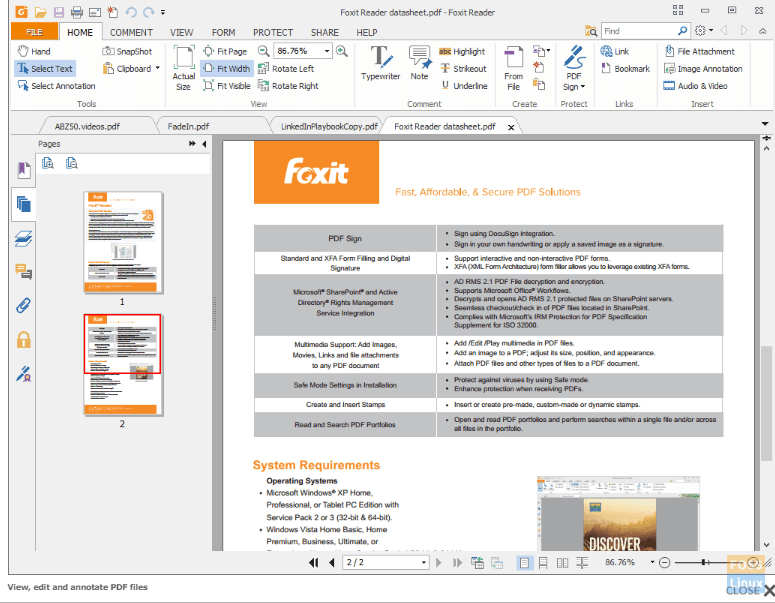775x603 pixels.
Task: Rotate the page left
Action: pyautogui.click(x=286, y=69)
